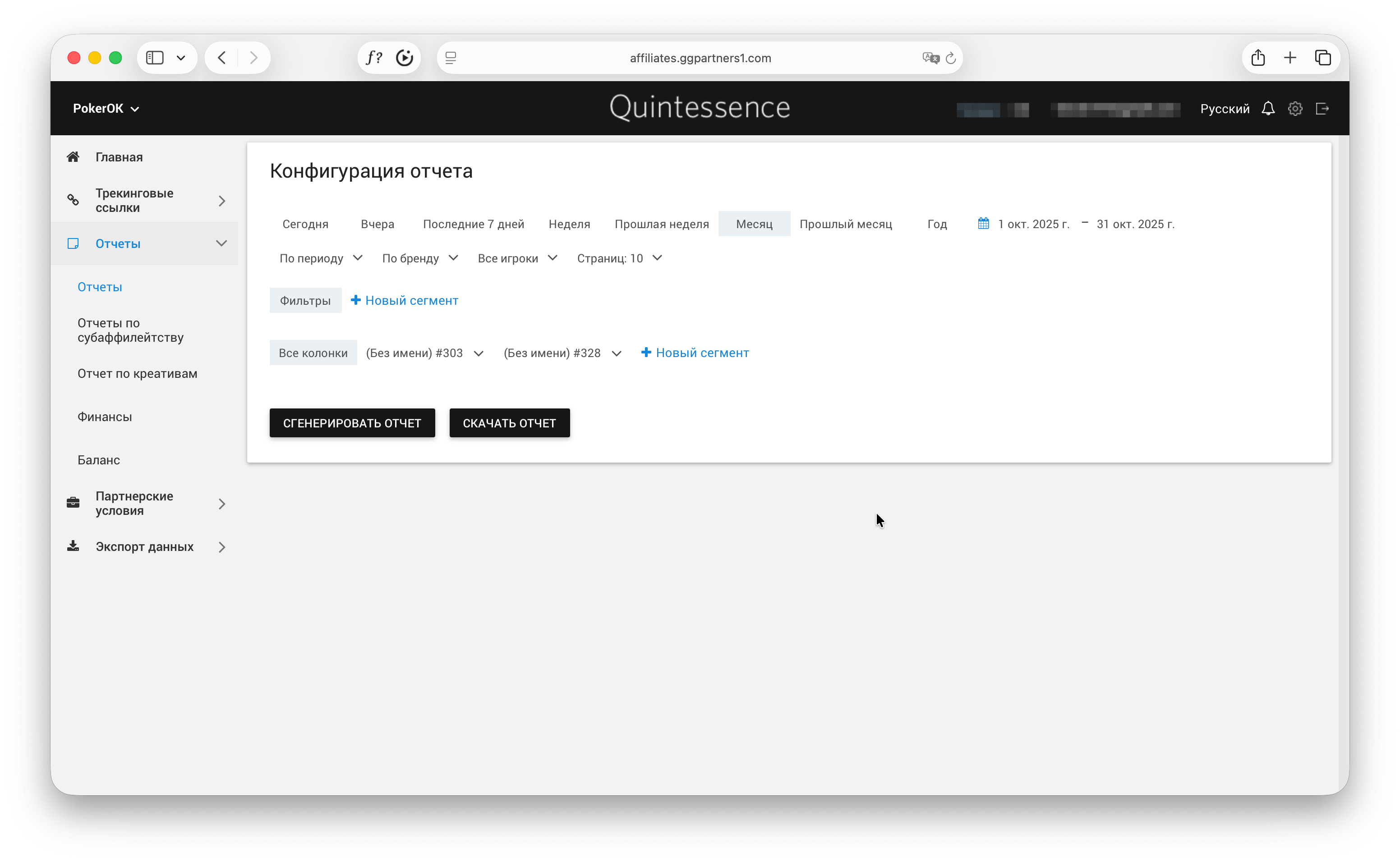Add Новый сегмент next to Фильтры

[x=404, y=300]
